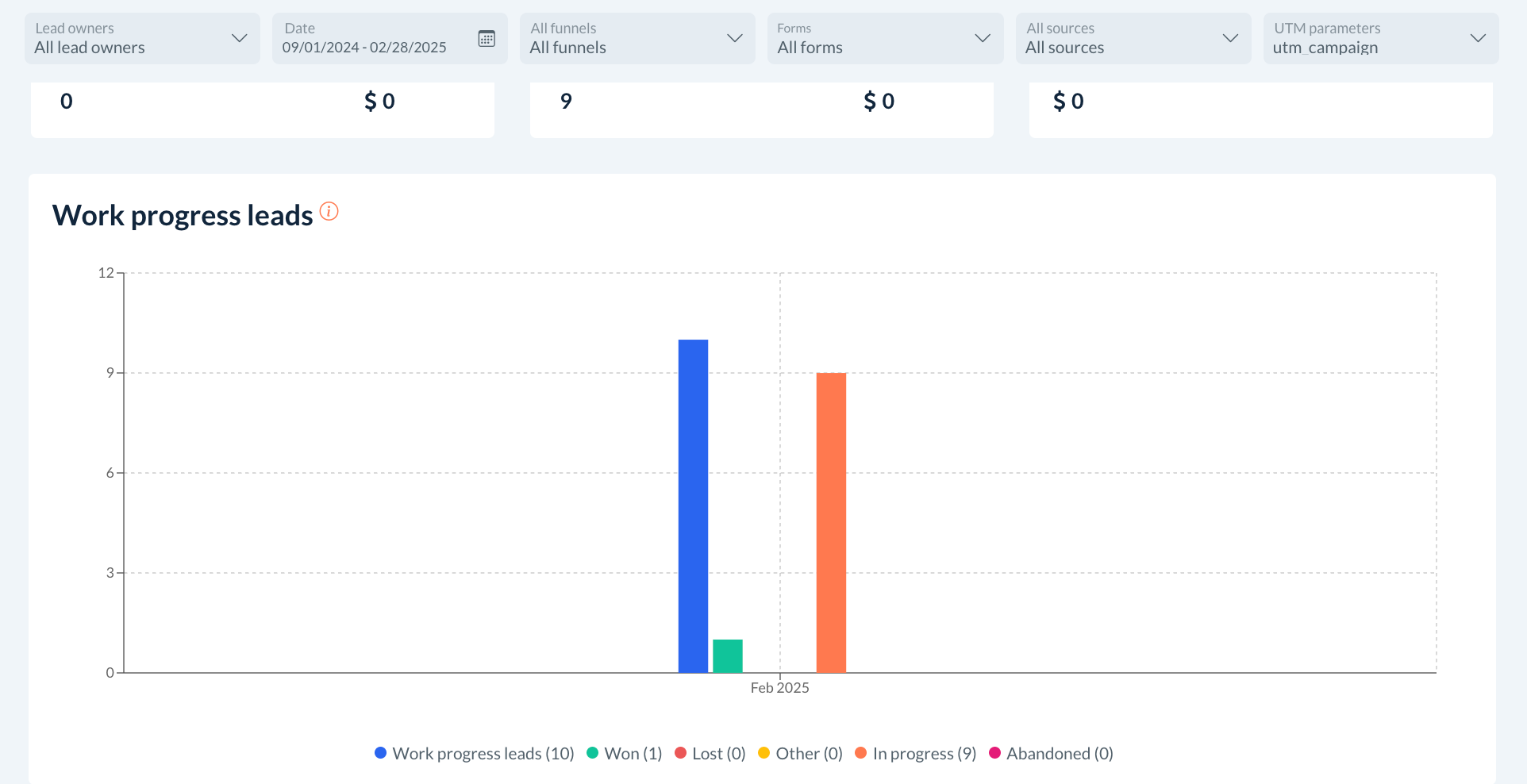Click the orange In progress legend dot
Screen dimensions: 1527x784
(x=860, y=753)
